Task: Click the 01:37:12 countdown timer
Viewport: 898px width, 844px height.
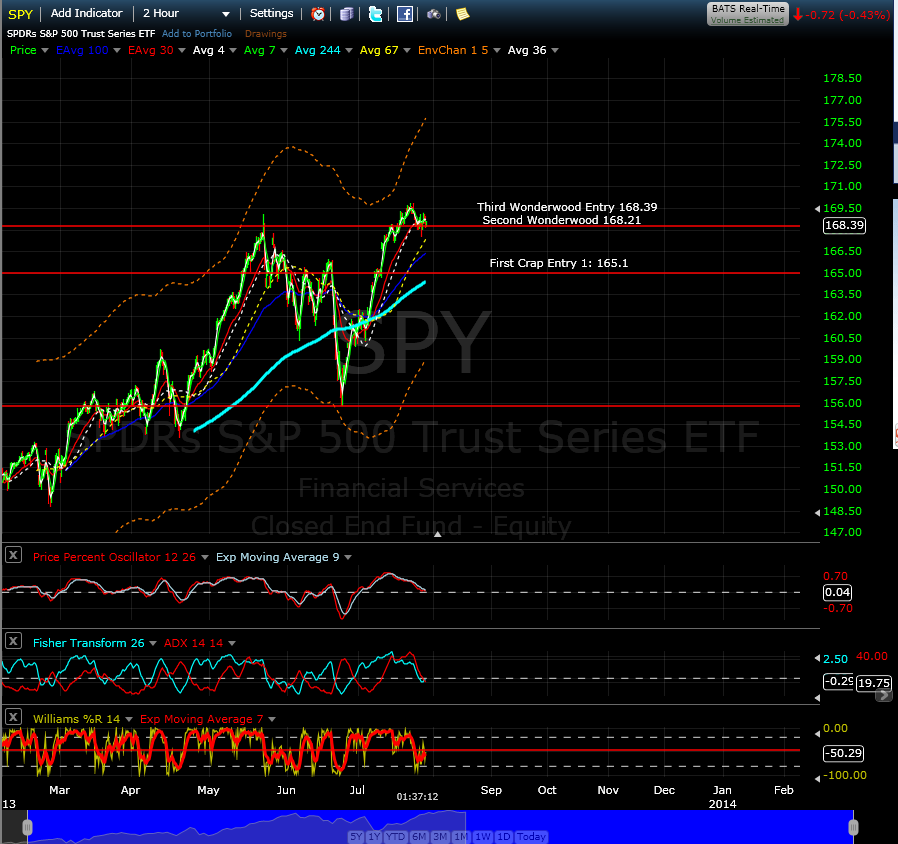Action: [418, 796]
